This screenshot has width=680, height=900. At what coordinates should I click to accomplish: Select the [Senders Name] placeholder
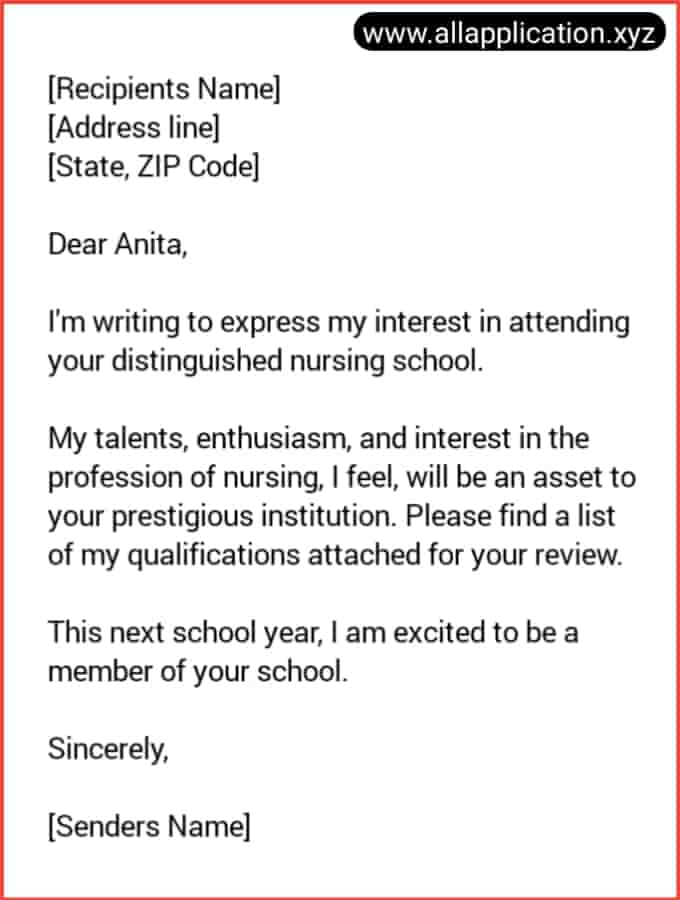pos(149,827)
